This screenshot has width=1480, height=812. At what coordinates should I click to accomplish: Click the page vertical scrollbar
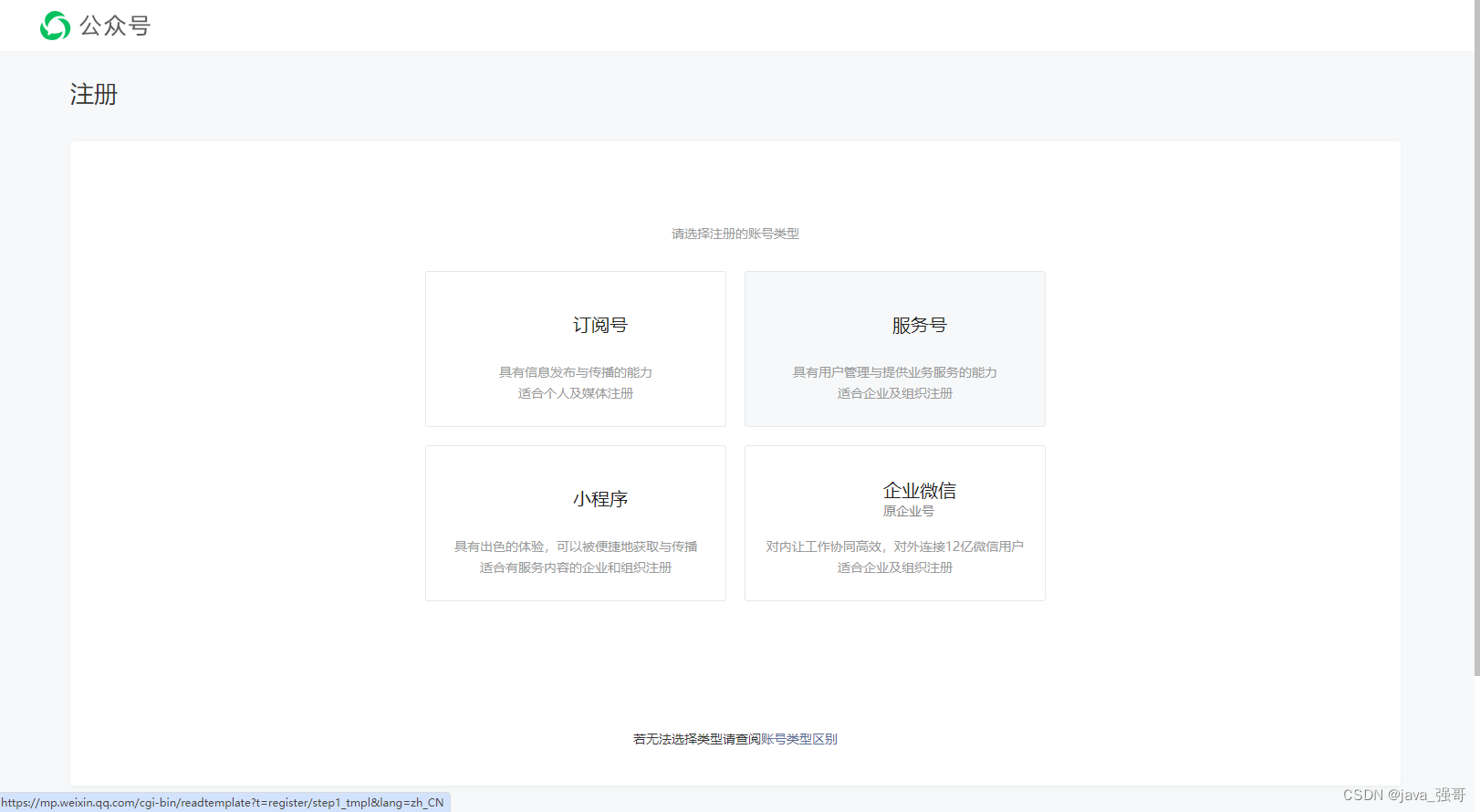(x=1477, y=338)
